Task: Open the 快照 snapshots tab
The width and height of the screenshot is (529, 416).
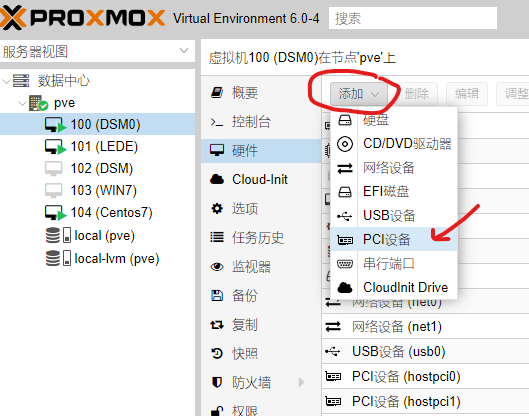Action: [261, 354]
